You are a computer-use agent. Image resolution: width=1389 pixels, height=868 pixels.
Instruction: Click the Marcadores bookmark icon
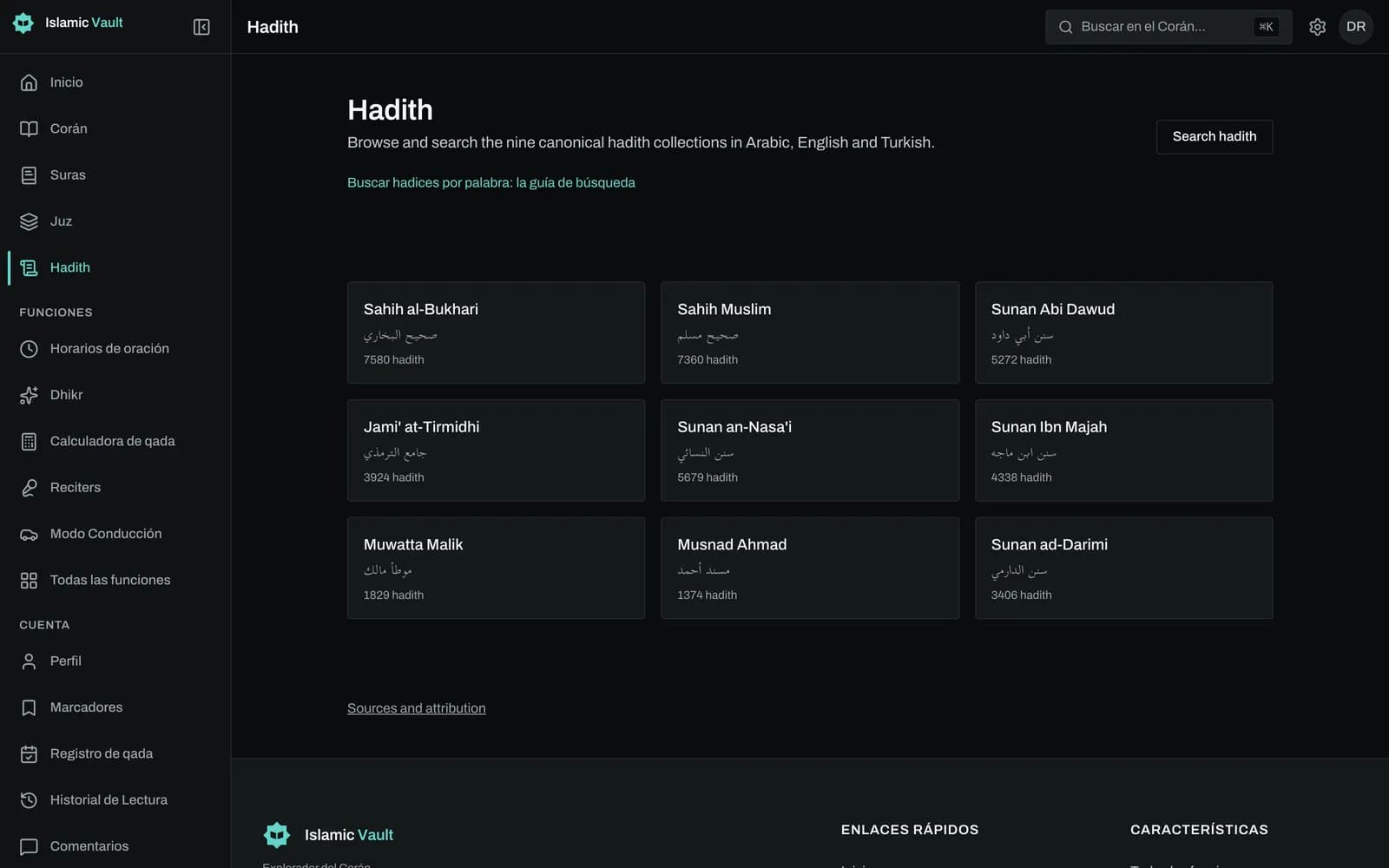29,707
